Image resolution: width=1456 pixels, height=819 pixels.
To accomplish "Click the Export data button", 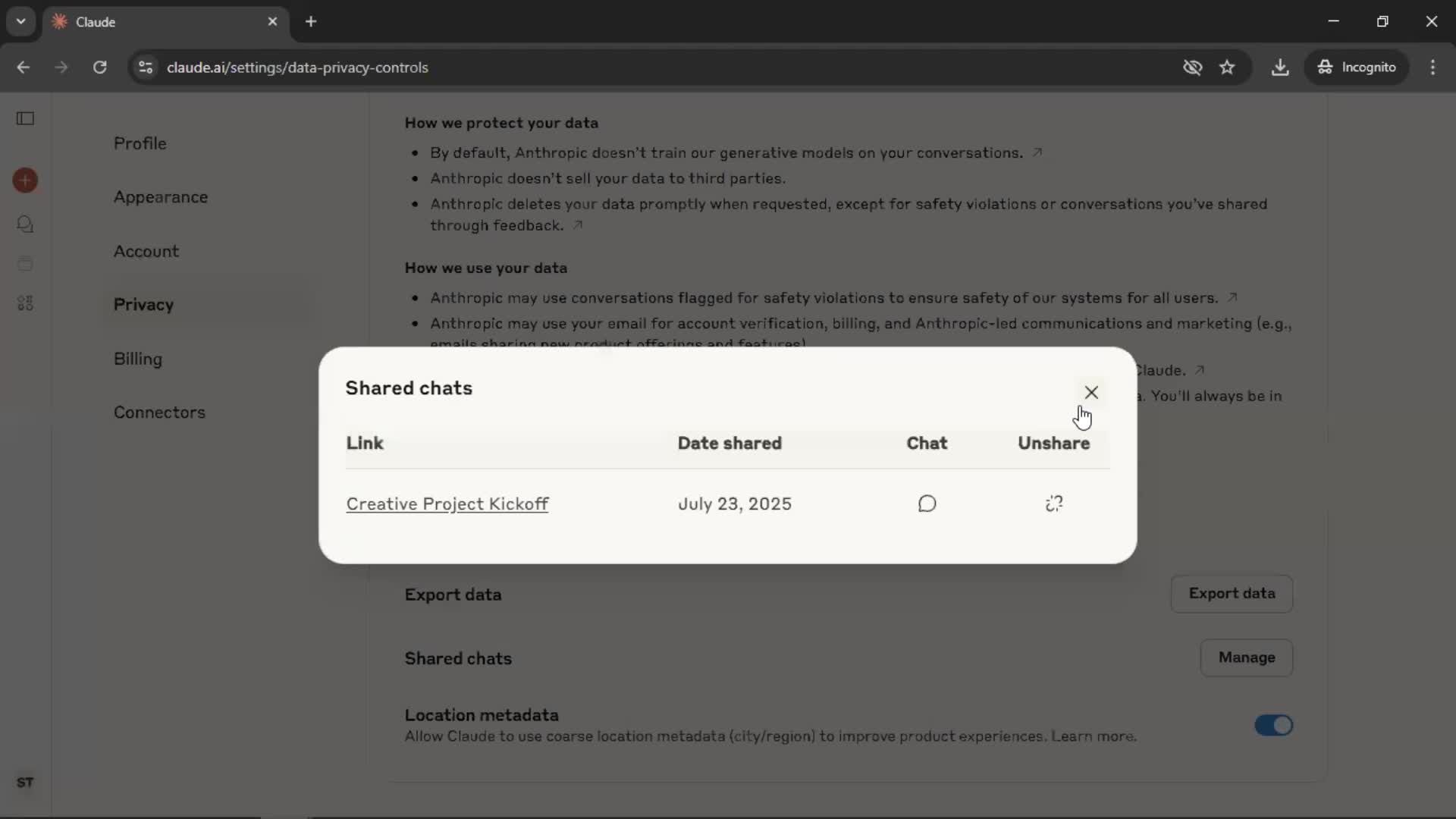I will [1232, 594].
